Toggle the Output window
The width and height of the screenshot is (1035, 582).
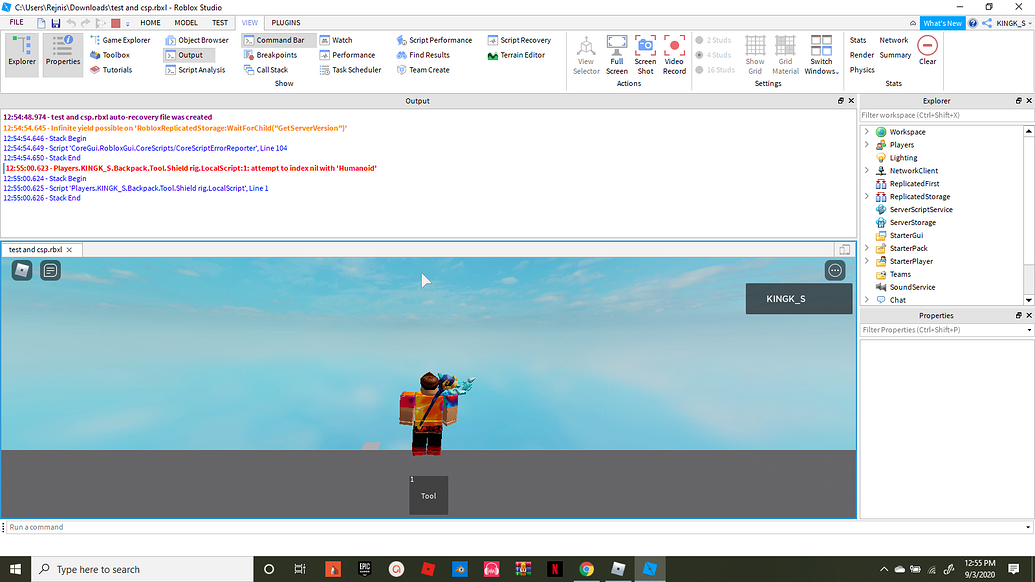point(189,55)
